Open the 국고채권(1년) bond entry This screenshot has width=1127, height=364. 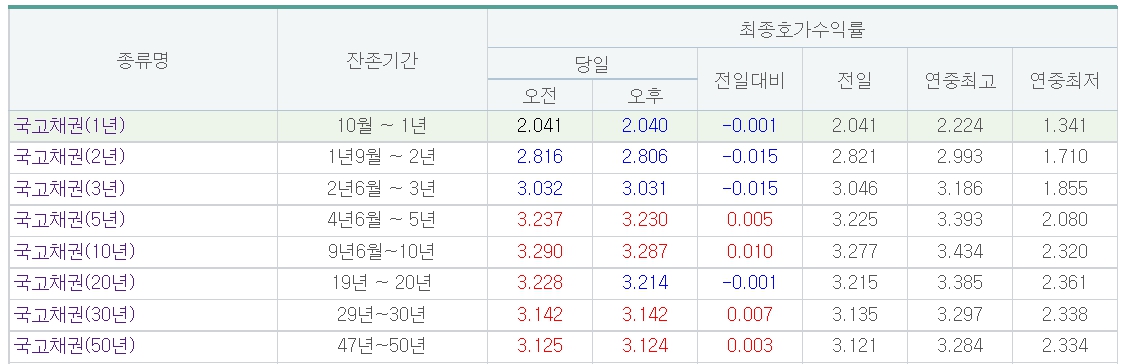(70, 125)
